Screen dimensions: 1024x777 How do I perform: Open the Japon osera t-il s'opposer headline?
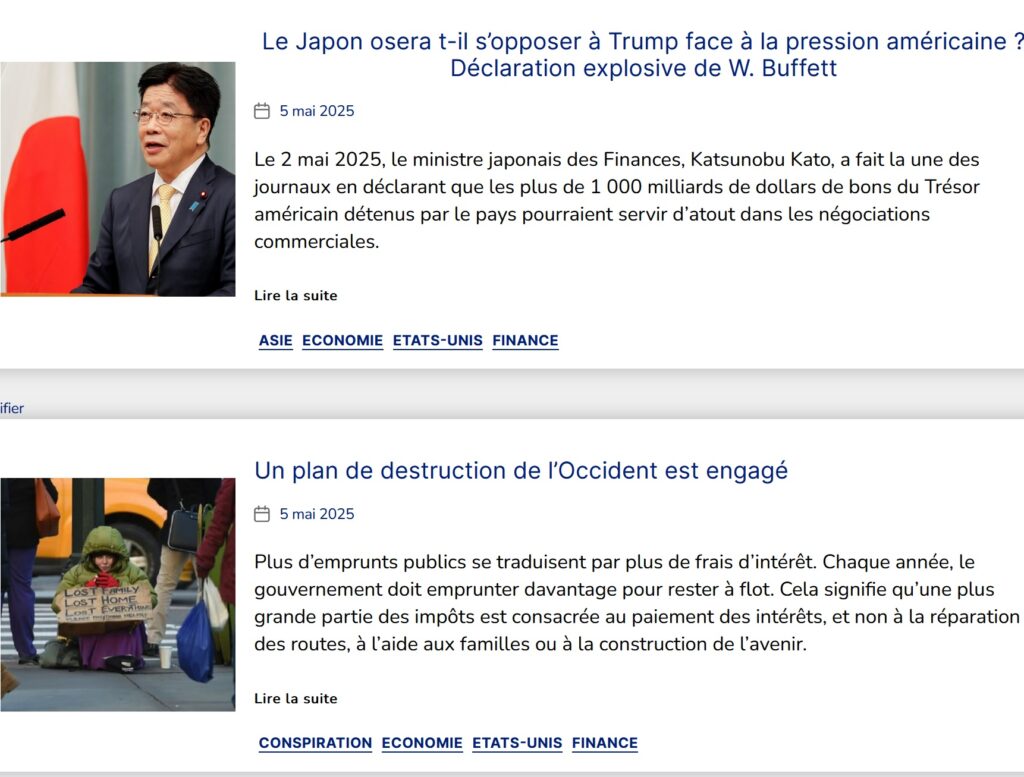point(643,55)
